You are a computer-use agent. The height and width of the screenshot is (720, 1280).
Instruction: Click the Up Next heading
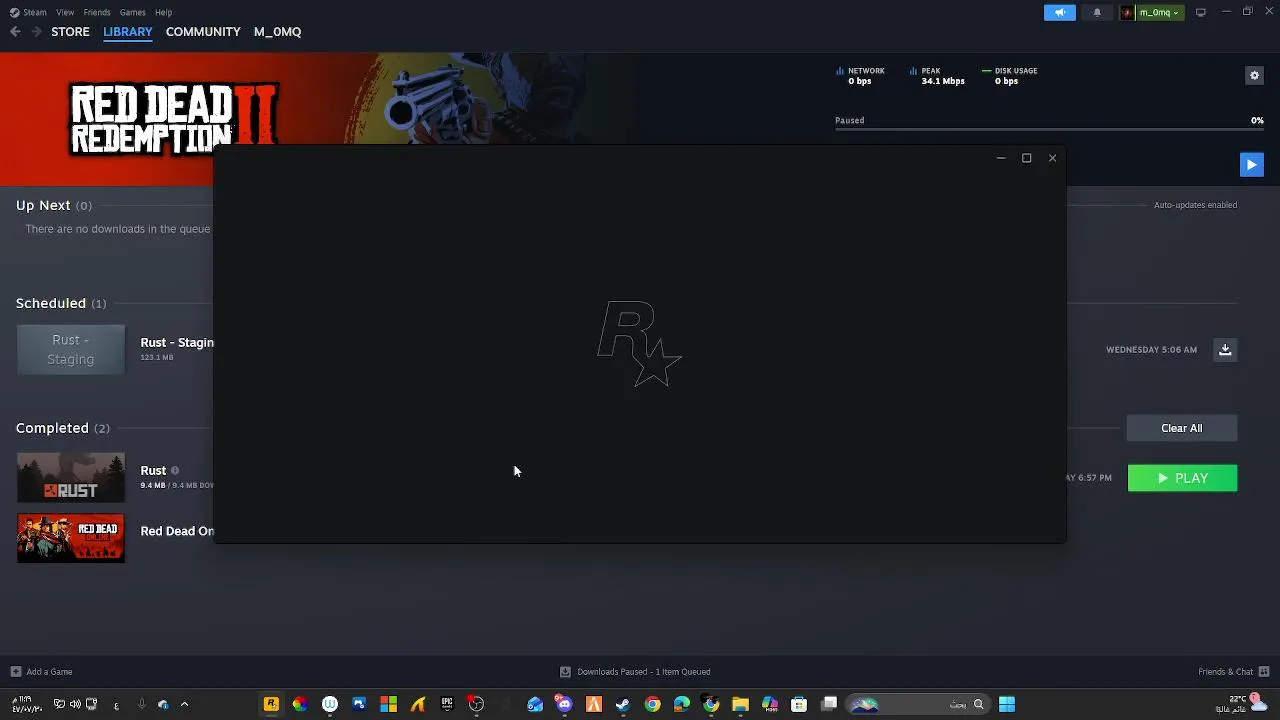[x=43, y=205]
